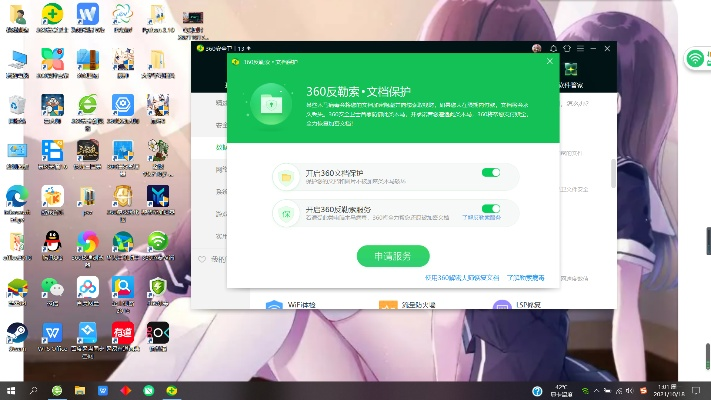
Task: Disable the 360 anti-ransomware service toggle
Action: point(490,209)
